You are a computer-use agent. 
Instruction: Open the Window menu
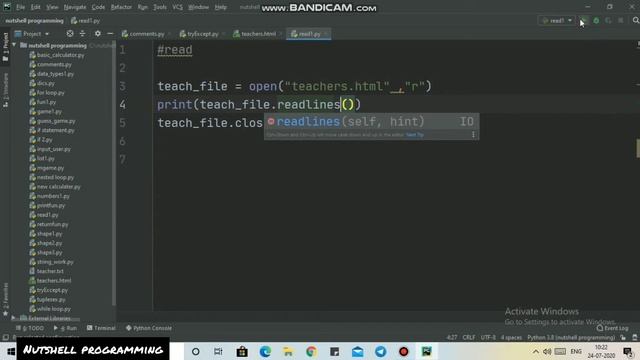tap(198, 7)
